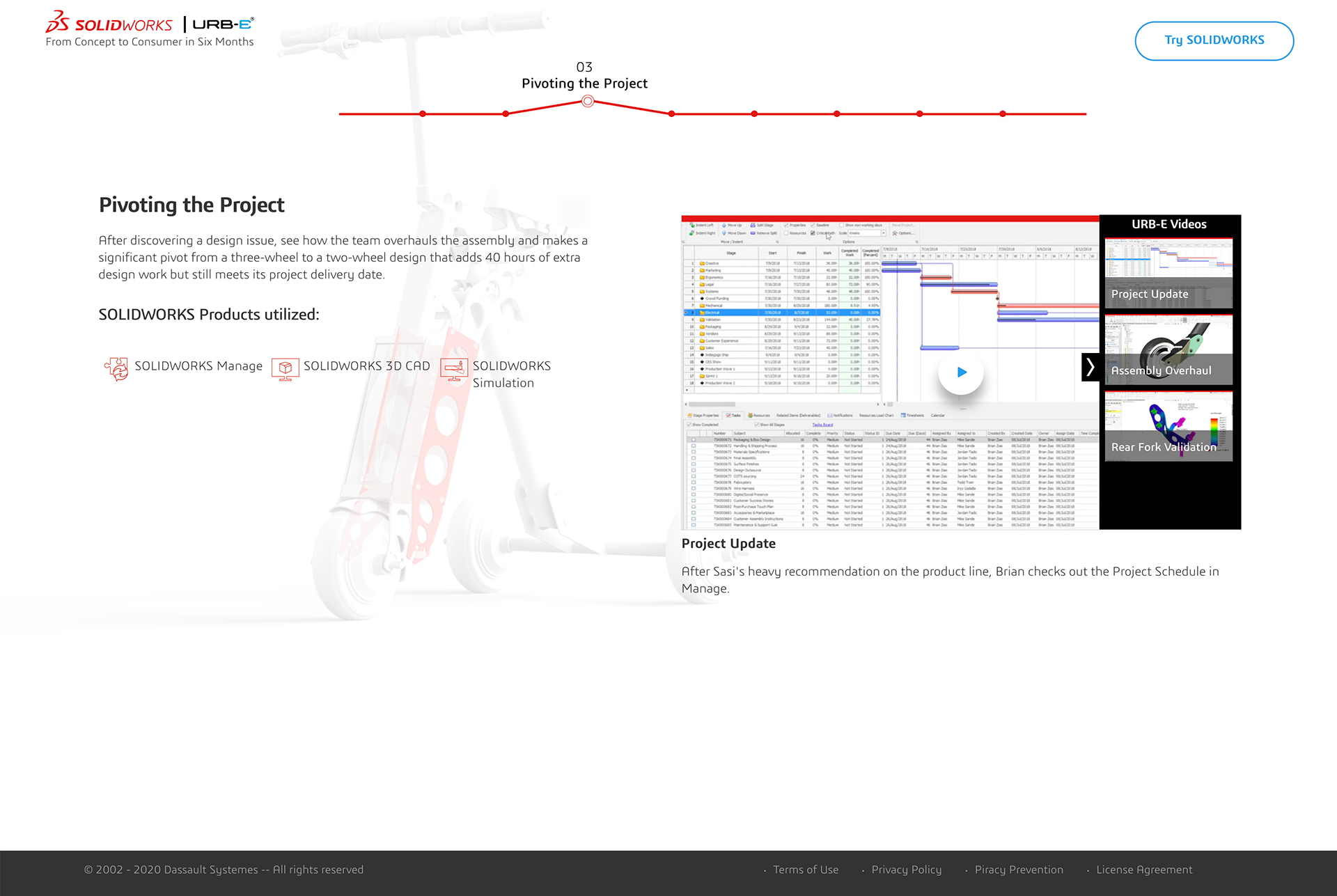Select the first timeline dot

(x=423, y=113)
